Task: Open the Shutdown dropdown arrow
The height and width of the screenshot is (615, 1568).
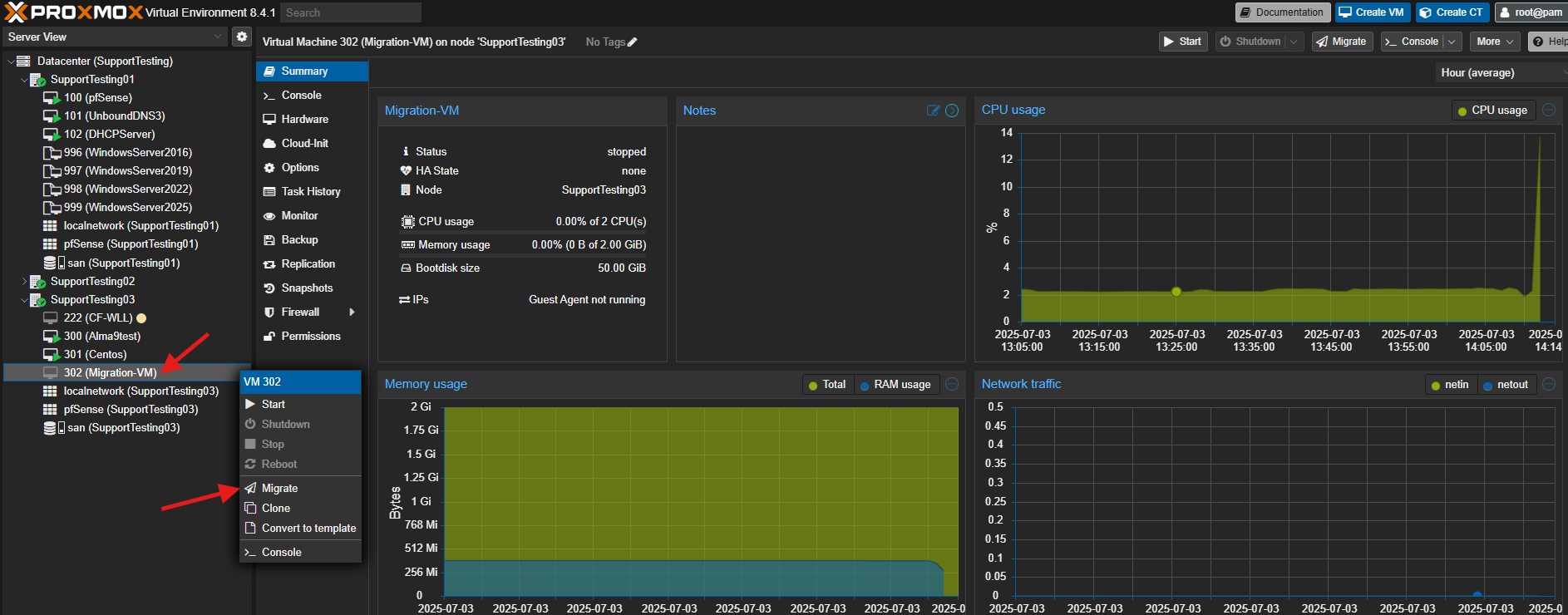Action: [1294, 42]
